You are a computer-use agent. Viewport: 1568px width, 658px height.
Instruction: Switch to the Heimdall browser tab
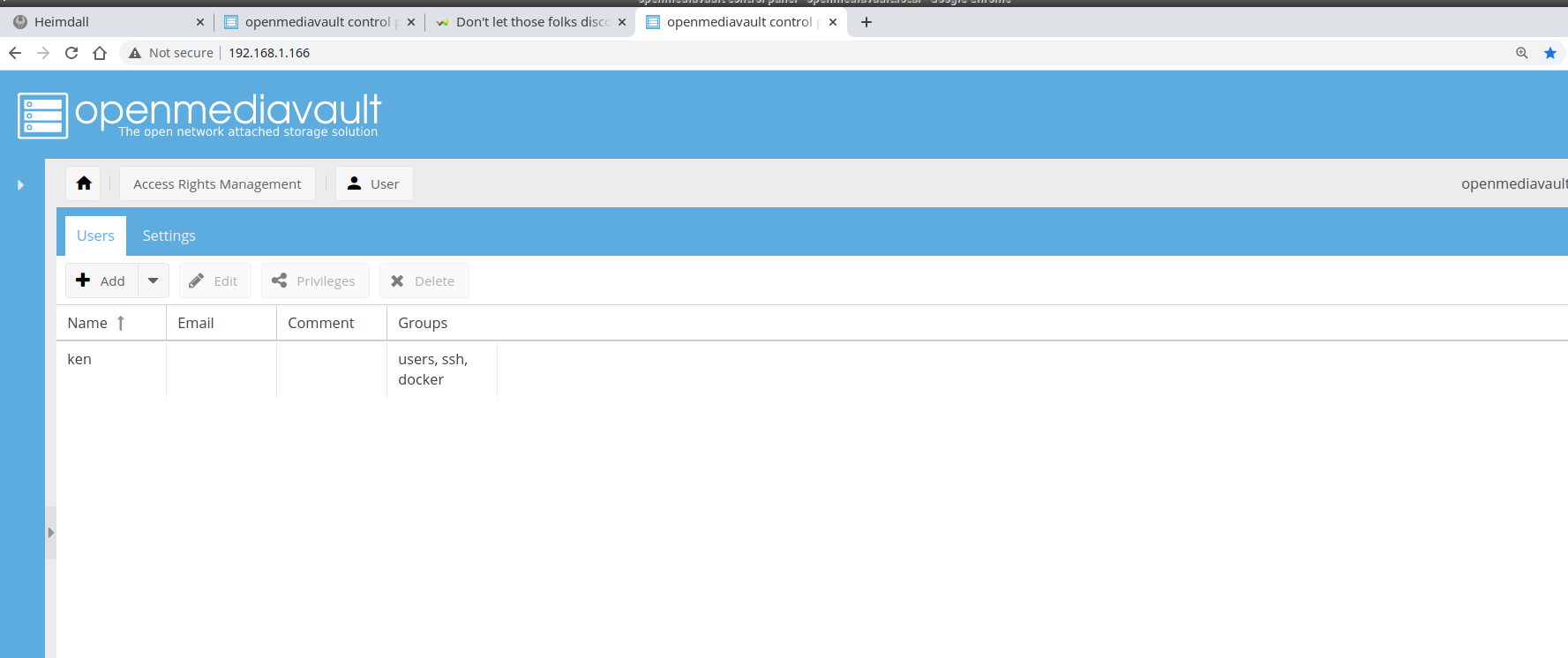(106, 22)
